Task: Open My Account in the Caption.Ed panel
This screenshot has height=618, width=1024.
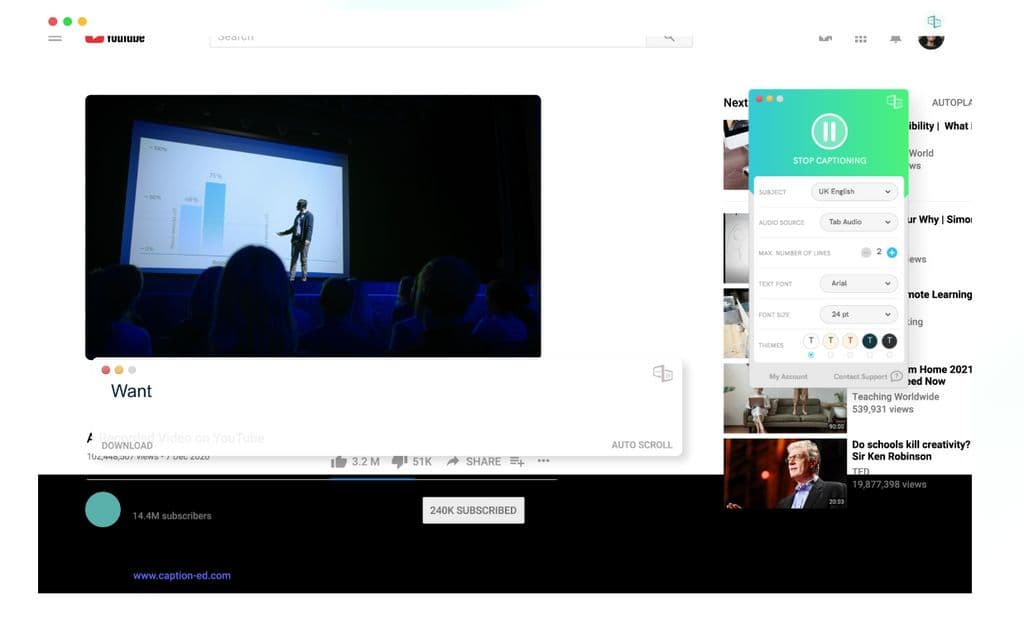Action: pos(788,377)
